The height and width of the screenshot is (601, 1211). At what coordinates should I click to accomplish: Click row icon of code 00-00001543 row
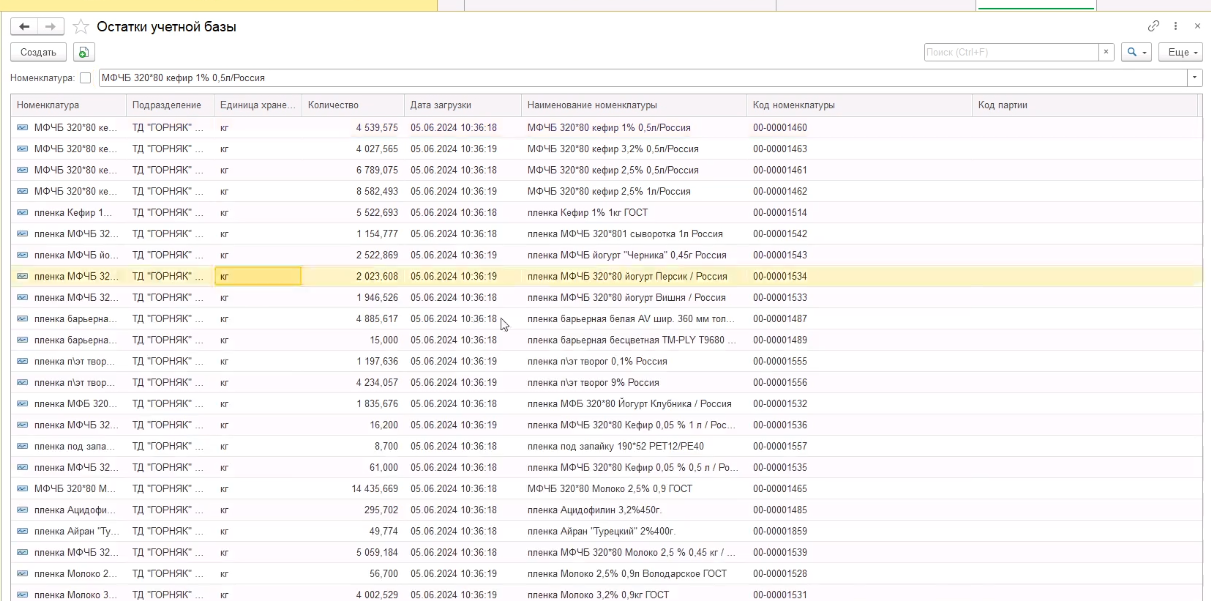[x=23, y=255]
